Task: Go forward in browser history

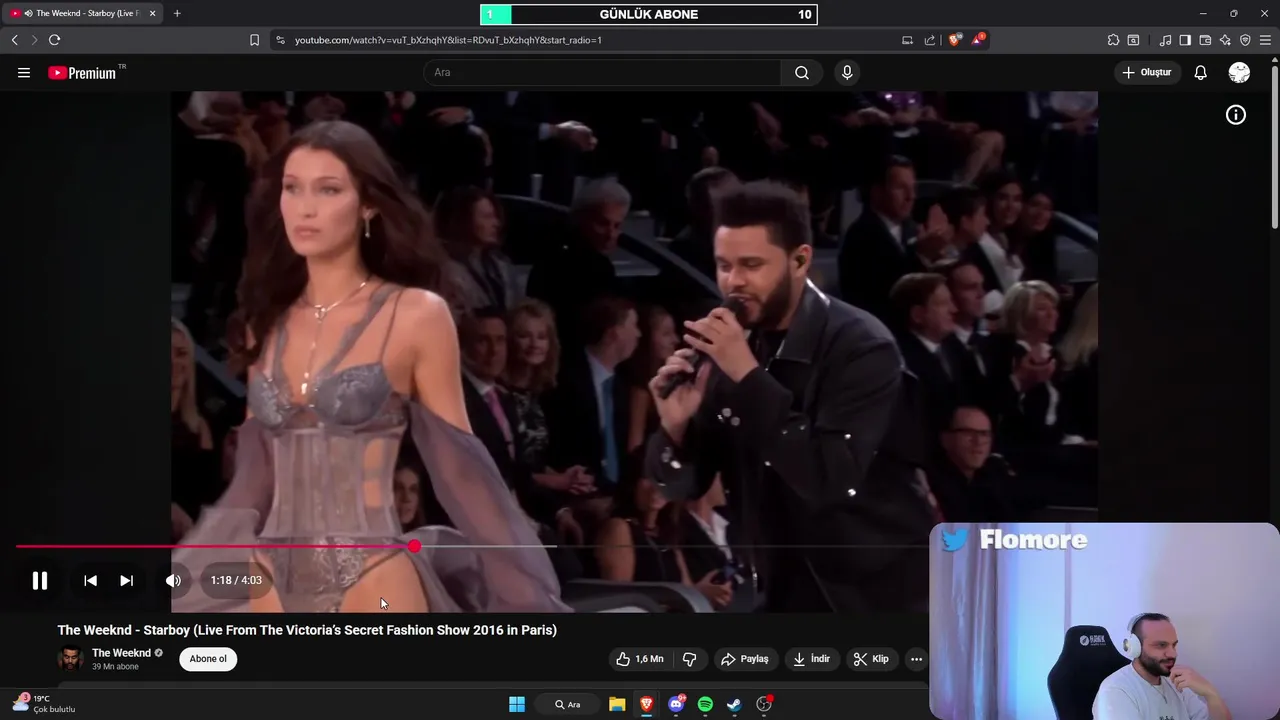Action: pos(34,40)
